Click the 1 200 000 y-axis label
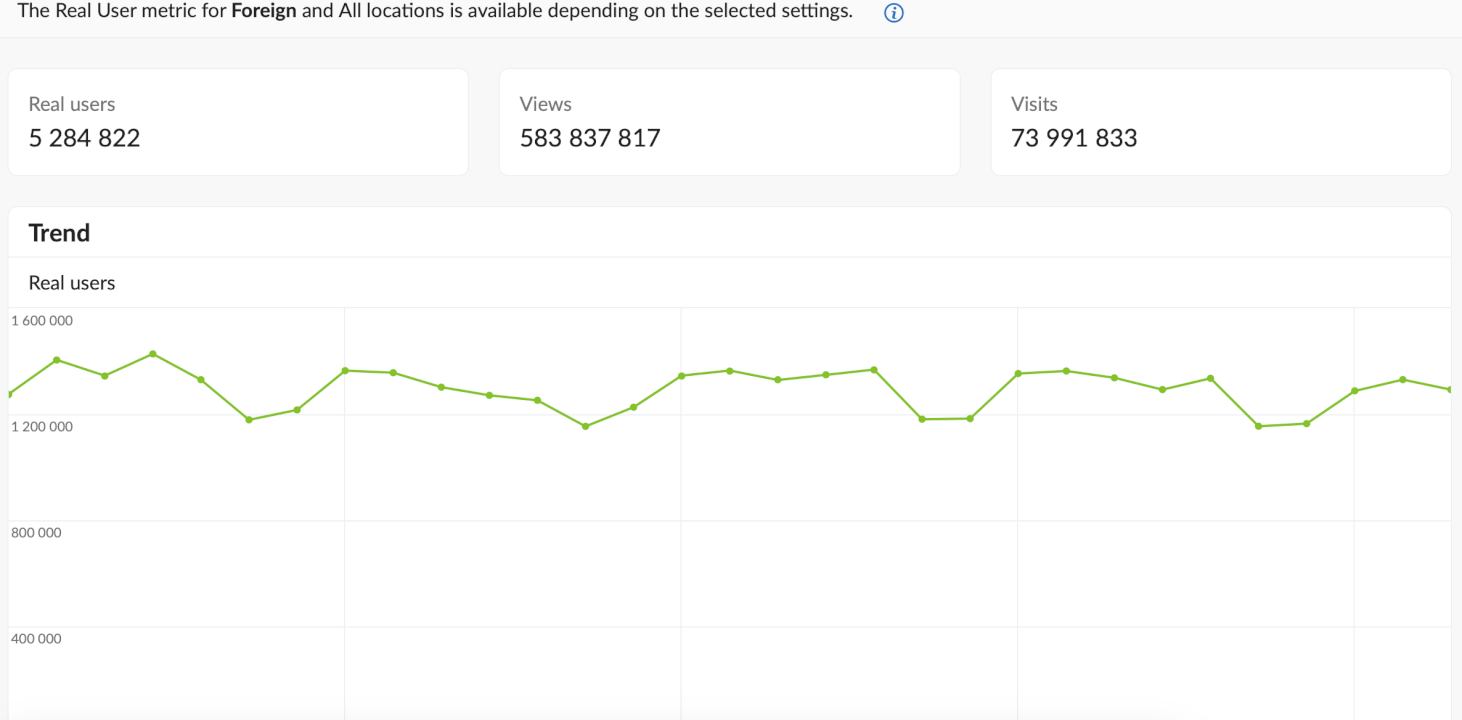1462x720 pixels. coord(42,427)
